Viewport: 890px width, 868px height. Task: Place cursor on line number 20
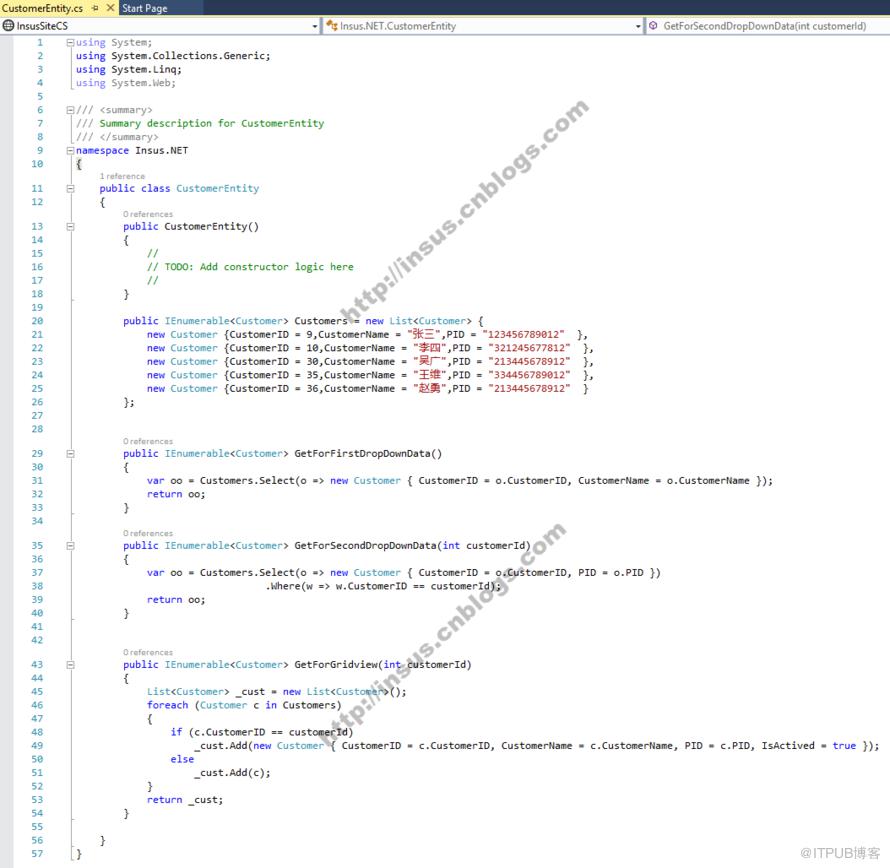(37, 321)
